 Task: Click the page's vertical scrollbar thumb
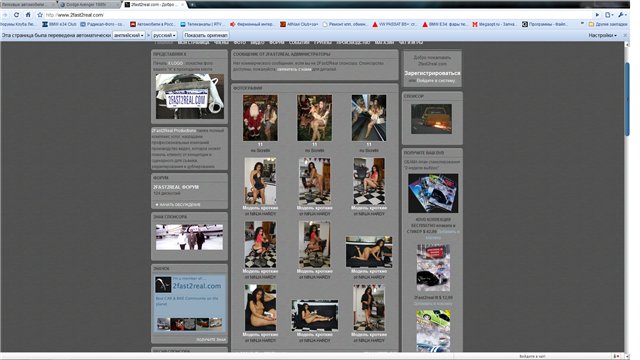(x=627, y=99)
